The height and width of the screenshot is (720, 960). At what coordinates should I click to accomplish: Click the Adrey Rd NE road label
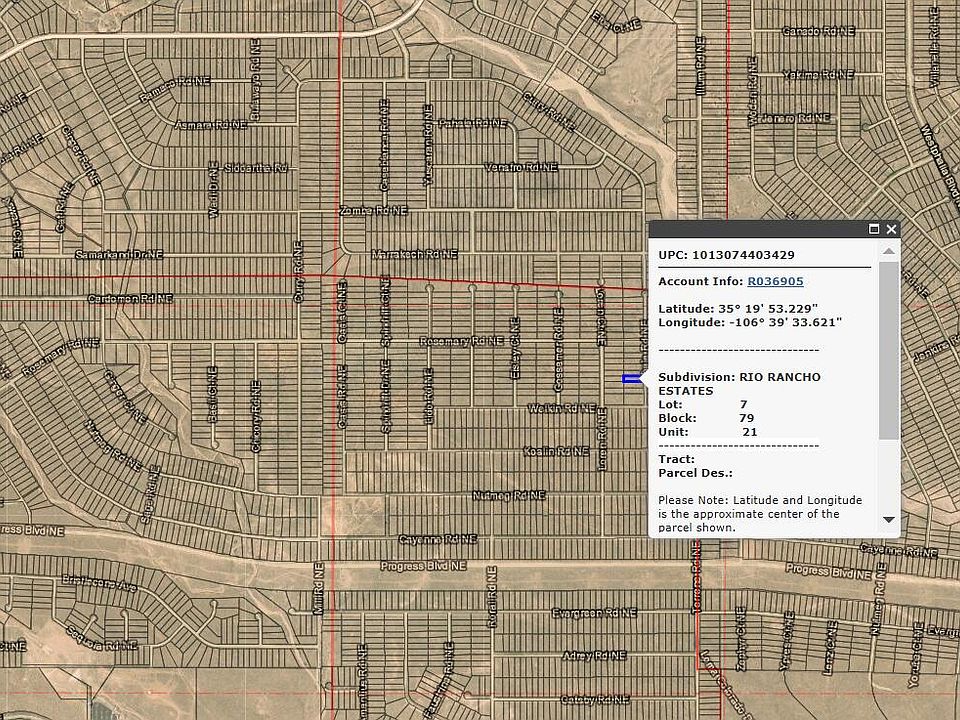594,656
